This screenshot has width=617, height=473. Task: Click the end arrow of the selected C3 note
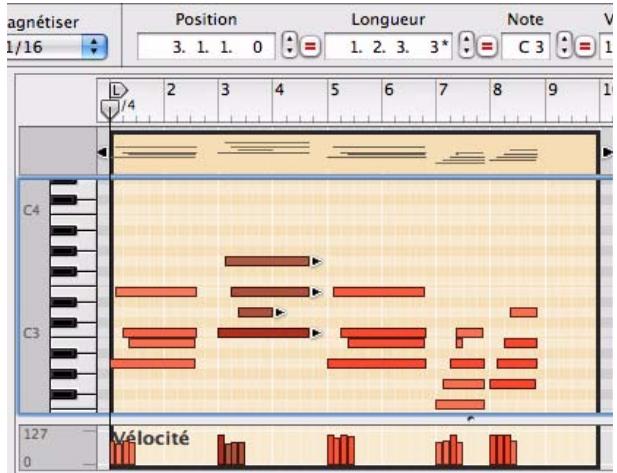[316, 333]
